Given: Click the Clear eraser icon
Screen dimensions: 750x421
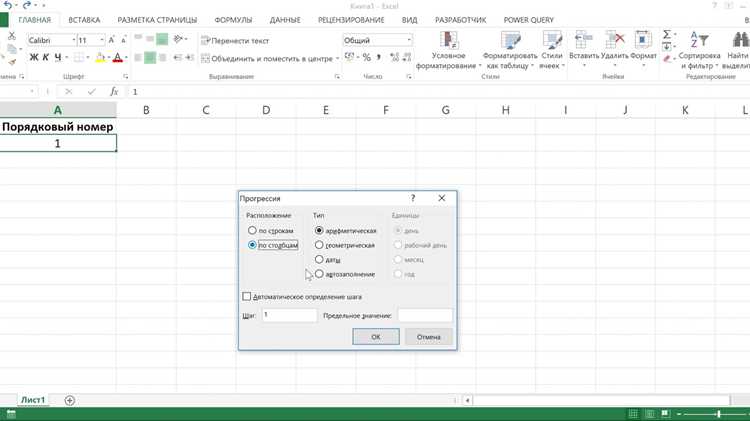Looking at the screenshot, I should point(667,58).
